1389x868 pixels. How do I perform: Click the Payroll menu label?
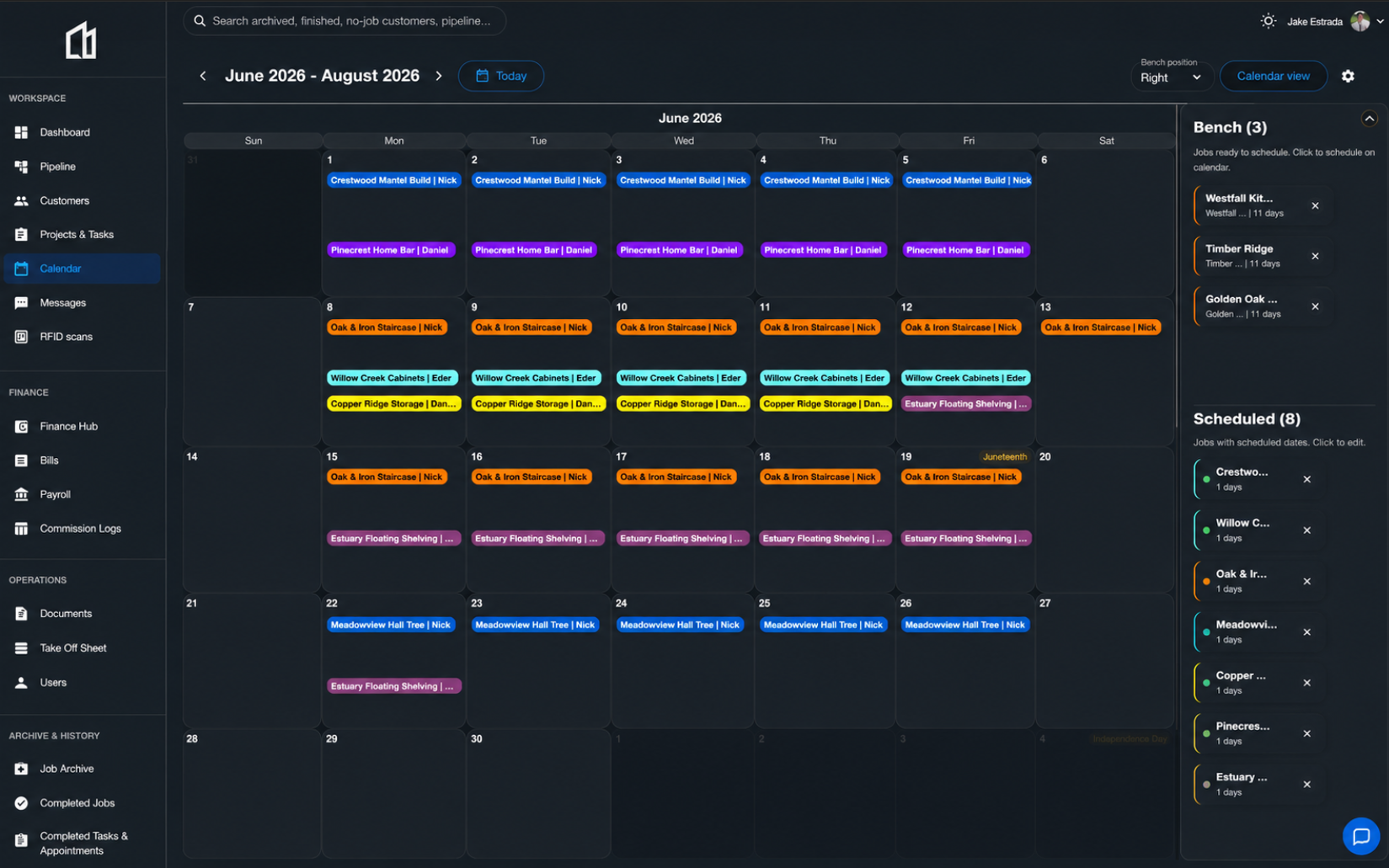[x=56, y=494]
